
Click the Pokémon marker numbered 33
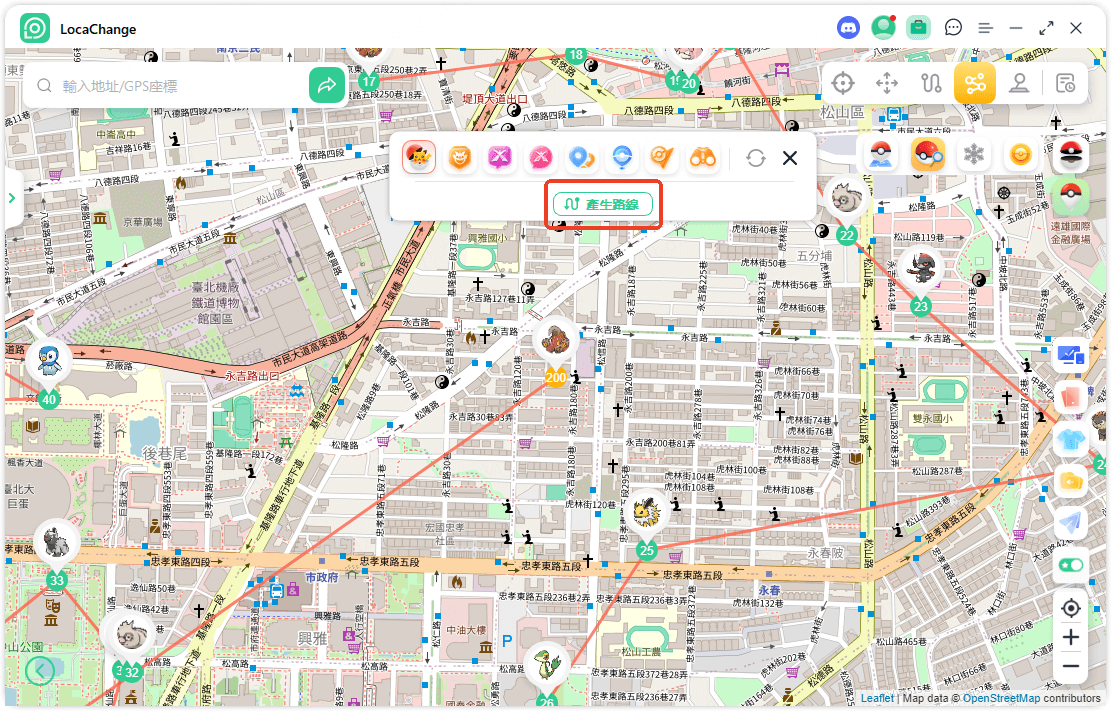[57, 554]
